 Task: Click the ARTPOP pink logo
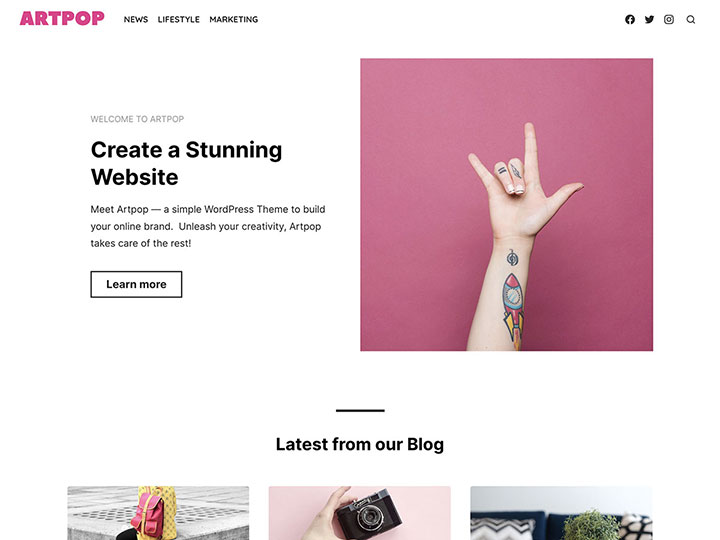coord(62,18)
